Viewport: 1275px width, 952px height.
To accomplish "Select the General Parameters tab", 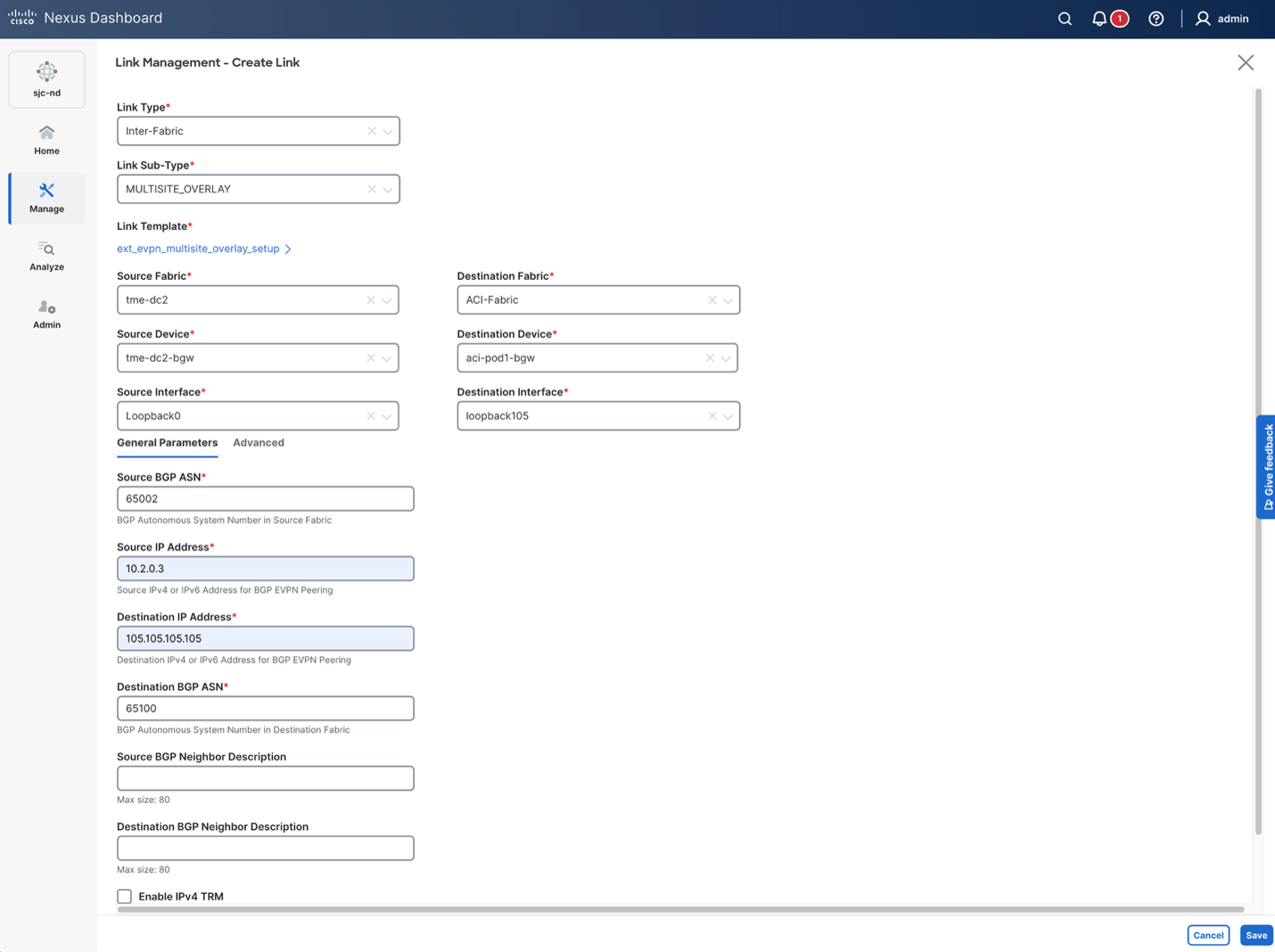I will (x=167, y=443).
